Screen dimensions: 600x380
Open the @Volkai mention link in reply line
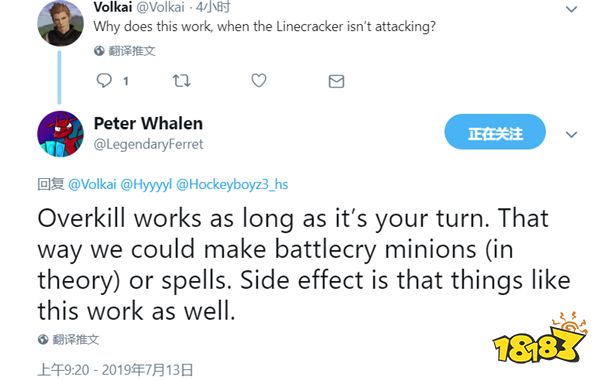[x=92, y=184]
